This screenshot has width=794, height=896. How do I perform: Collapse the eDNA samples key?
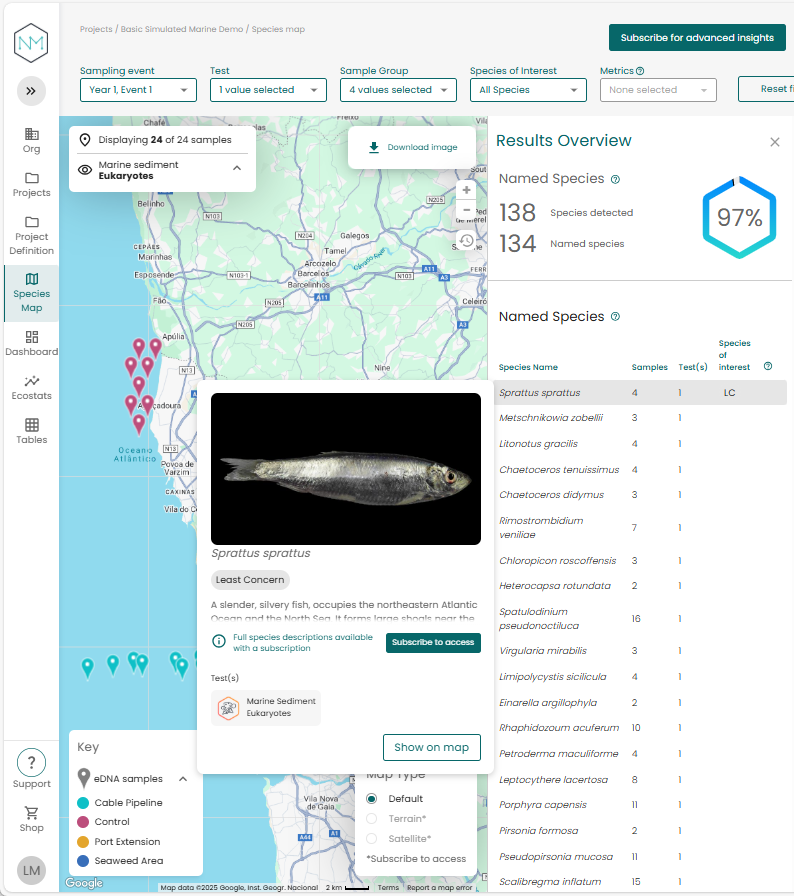[183, 779]
